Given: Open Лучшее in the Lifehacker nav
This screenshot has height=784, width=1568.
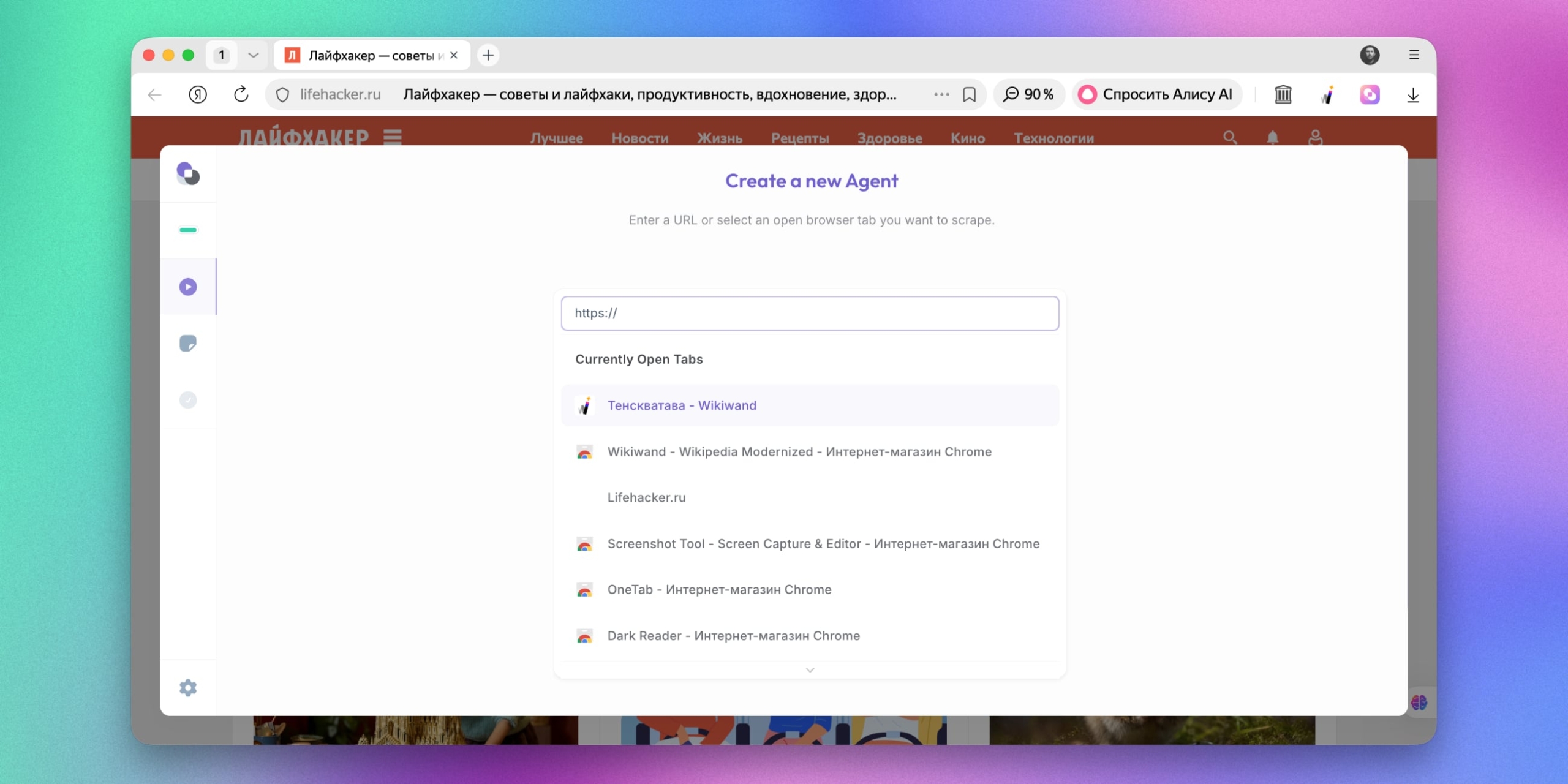Looking at the screenshot, I should coord(556,138).
